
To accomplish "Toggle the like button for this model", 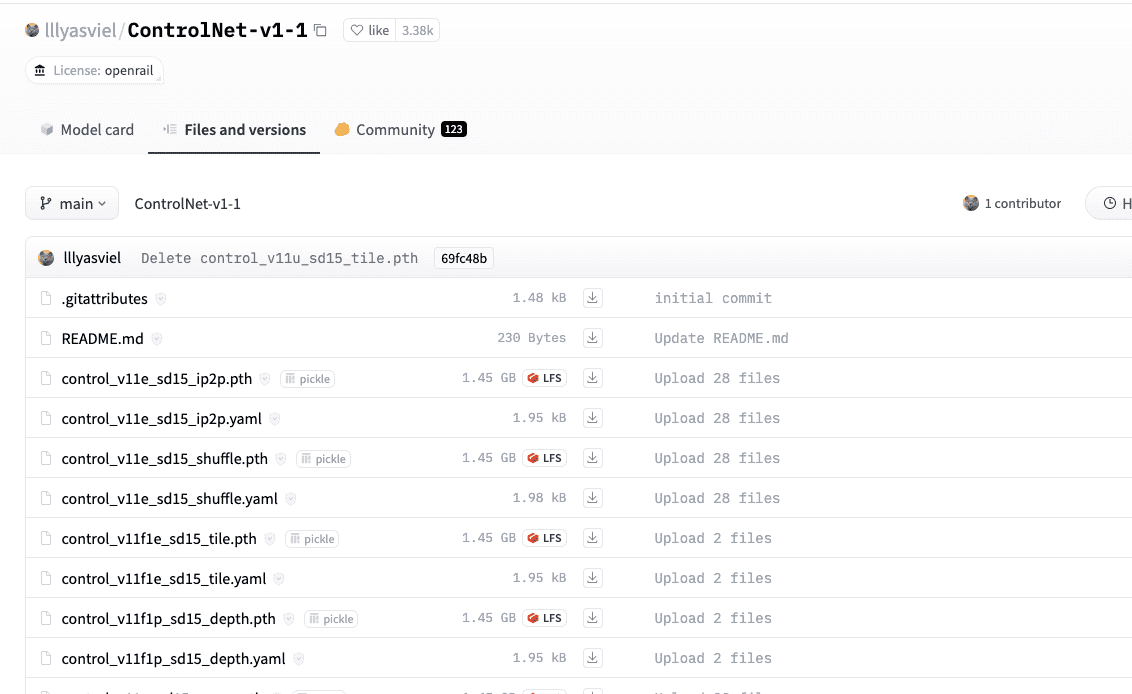I will (368, 30).
